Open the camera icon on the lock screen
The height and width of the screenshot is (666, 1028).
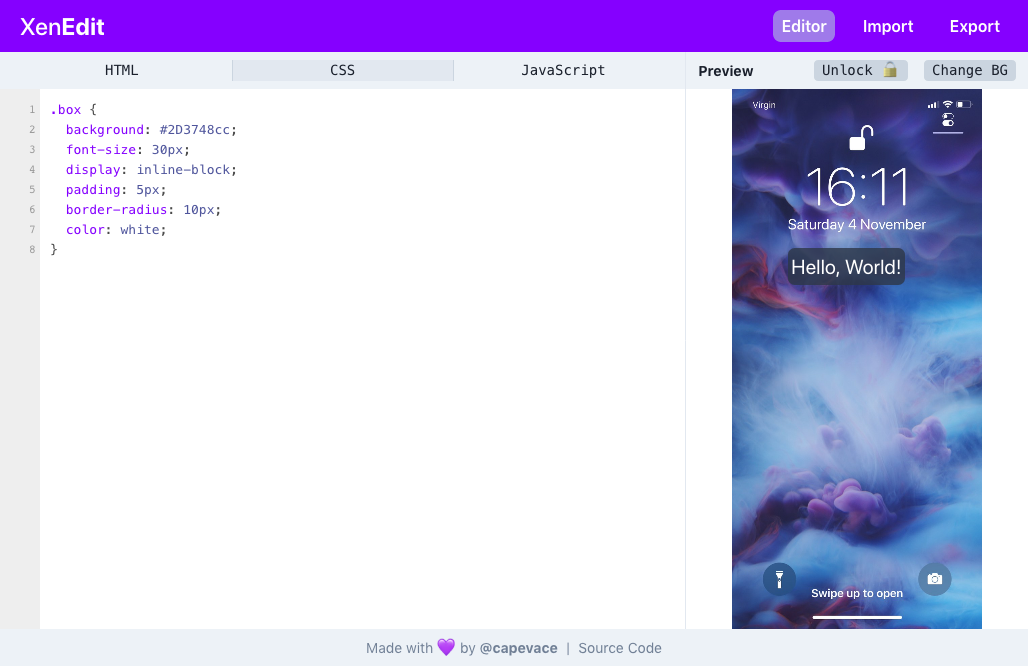pyautogui.click(x=935, y=579)
